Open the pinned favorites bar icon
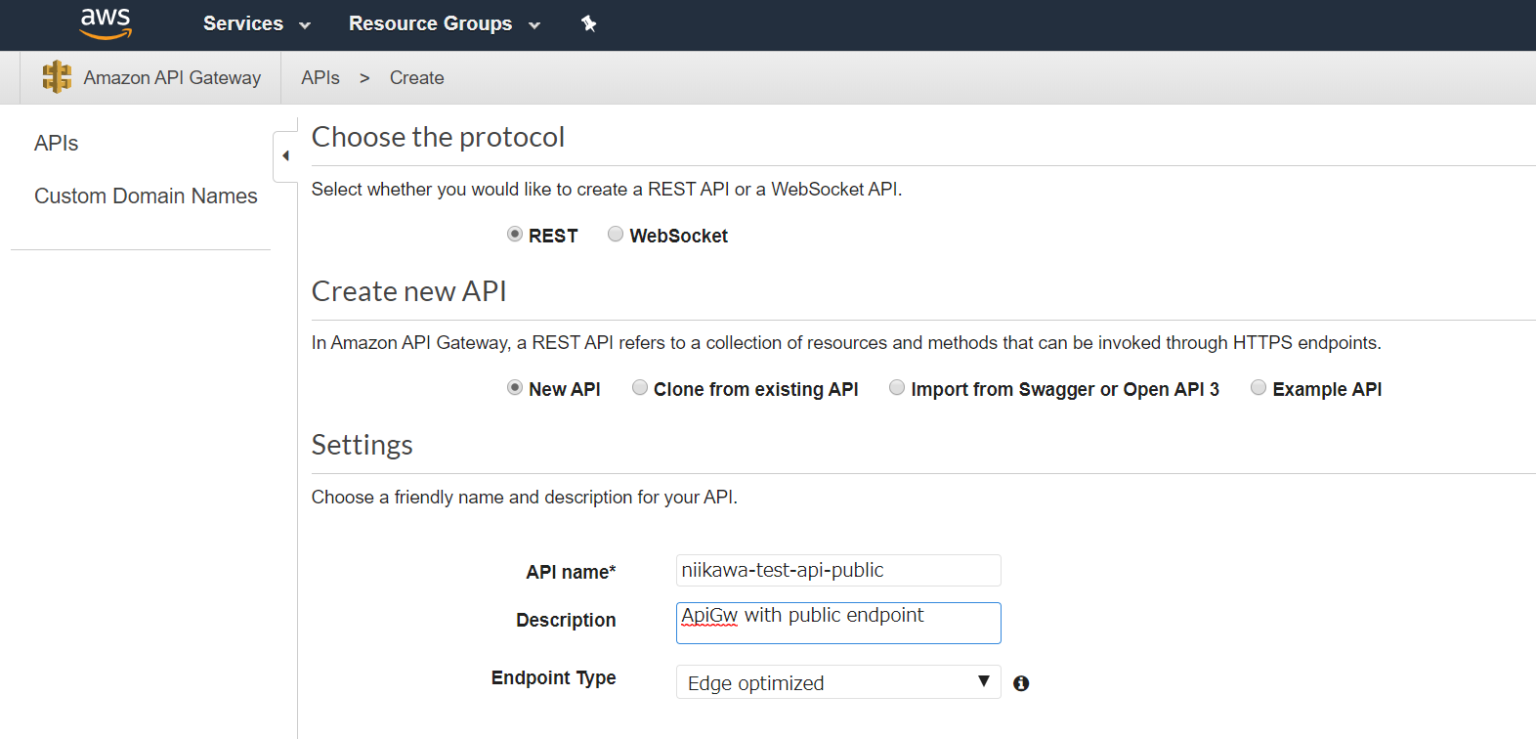The width and height of the screenshot is (1536, 739). point(589,23)
